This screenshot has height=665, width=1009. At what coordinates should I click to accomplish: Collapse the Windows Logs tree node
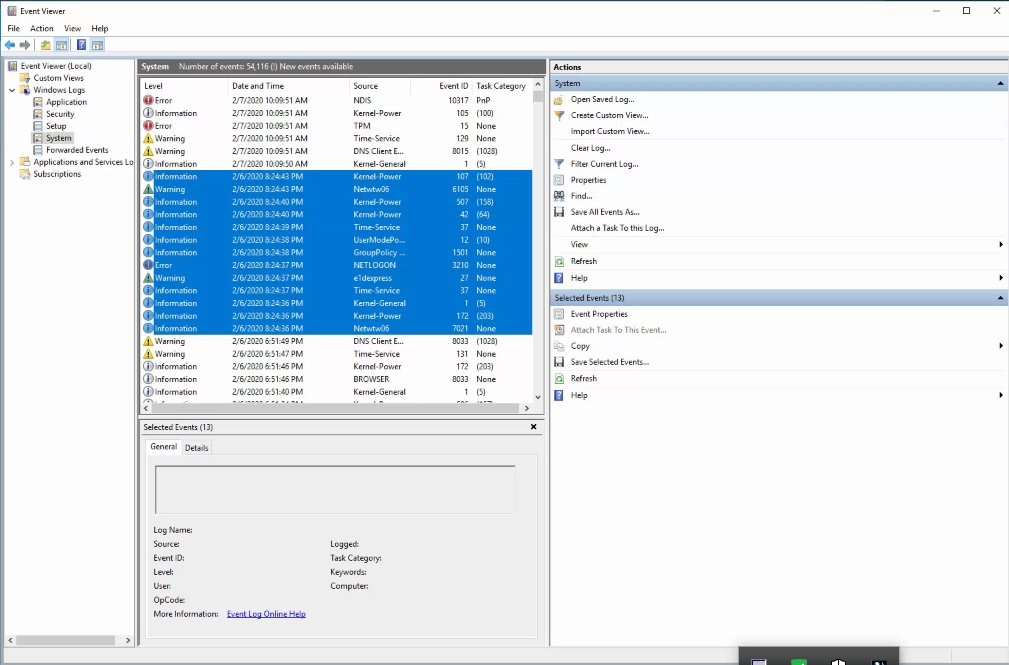click(x=12, y=90)
